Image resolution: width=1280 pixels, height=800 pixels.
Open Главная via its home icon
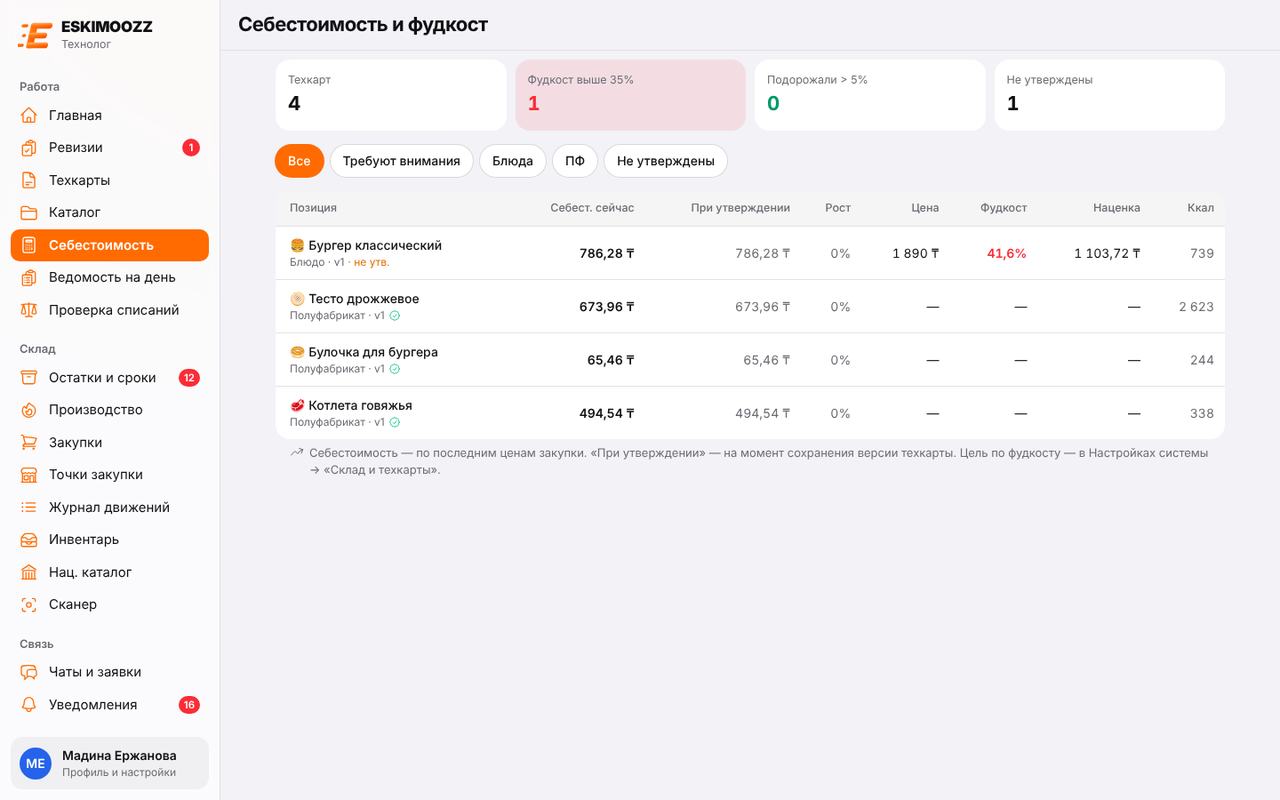[29, 115]
